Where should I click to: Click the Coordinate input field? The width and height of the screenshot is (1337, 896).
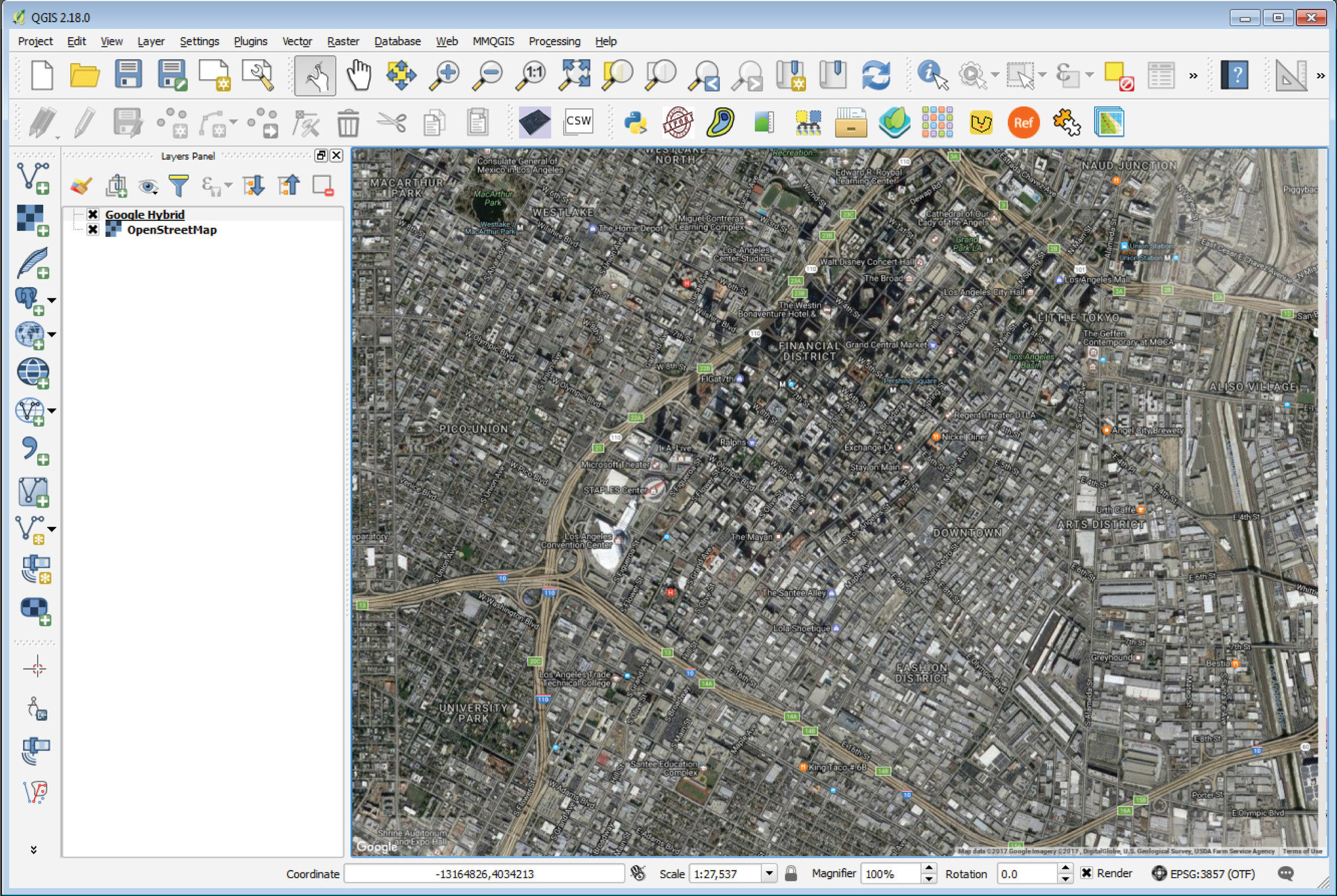pyautogui.click(x=484, y=873)
